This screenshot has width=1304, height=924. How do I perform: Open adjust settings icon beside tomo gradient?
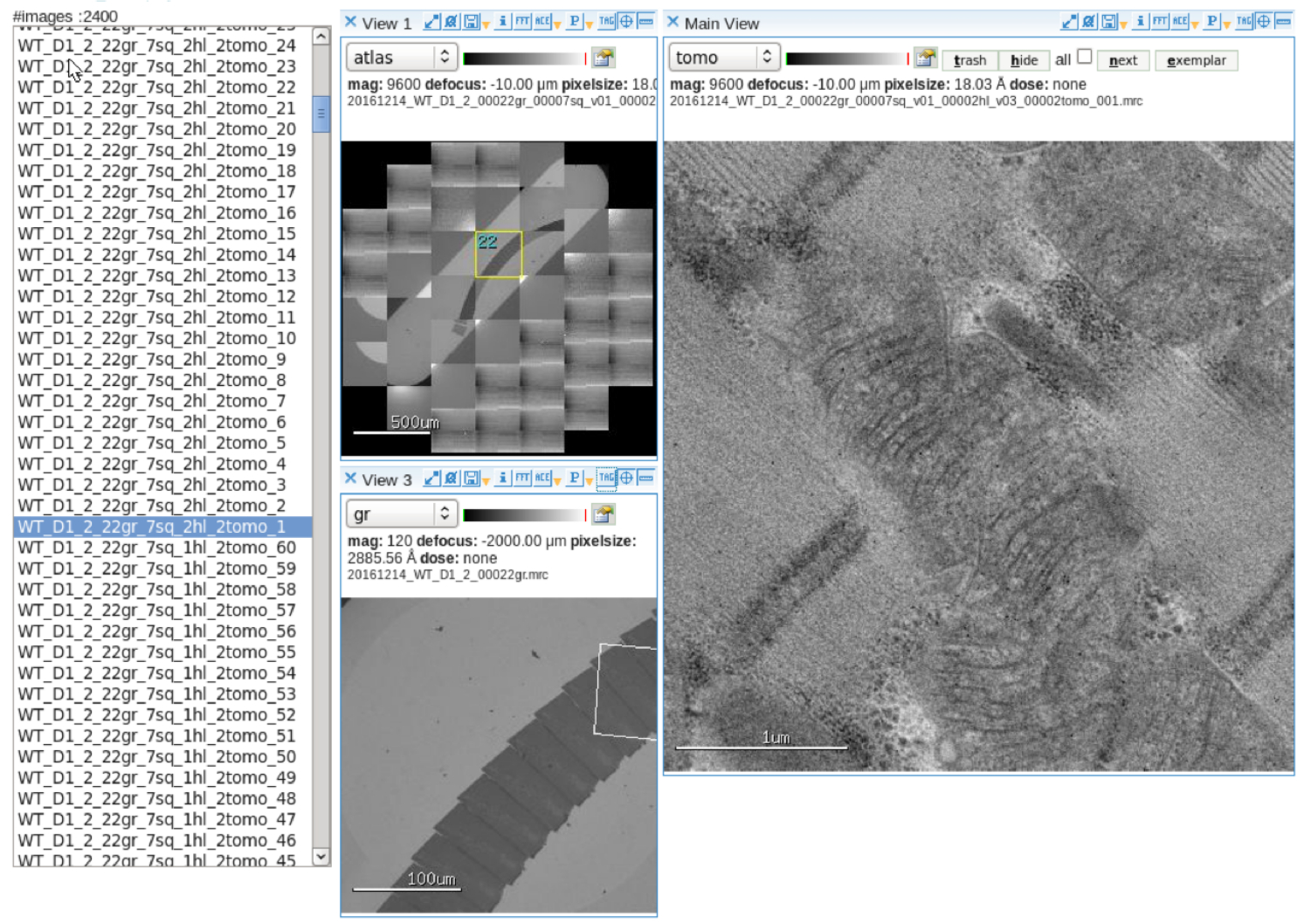tap(926, 59)
